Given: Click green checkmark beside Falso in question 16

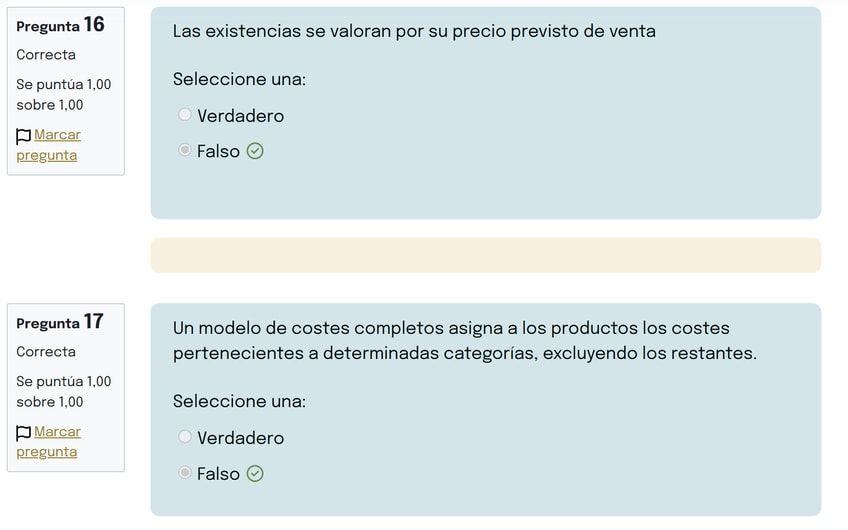Looking at the screenshot, I should (x=255, y=151).
